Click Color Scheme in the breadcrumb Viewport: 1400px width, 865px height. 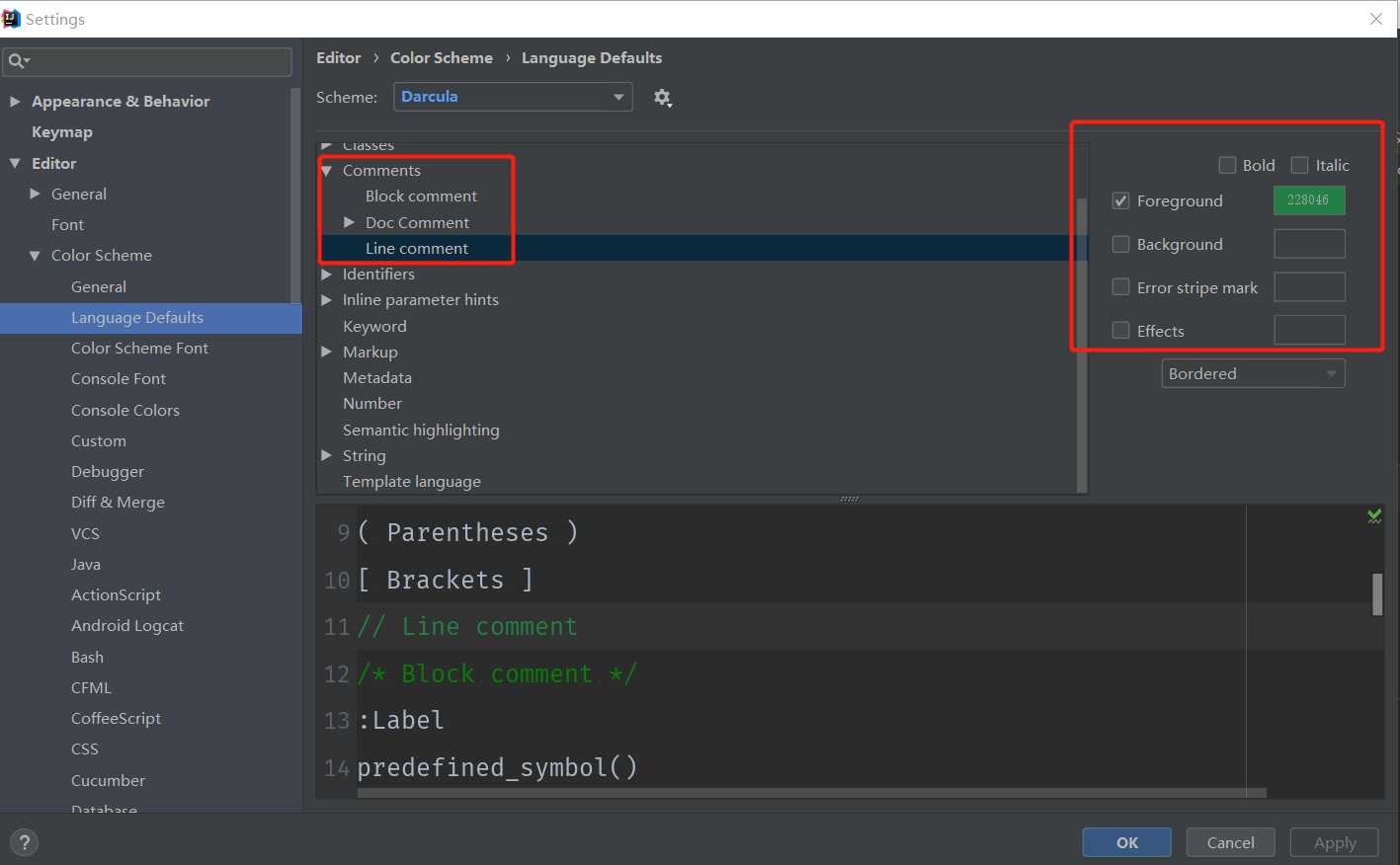[442, 58]
